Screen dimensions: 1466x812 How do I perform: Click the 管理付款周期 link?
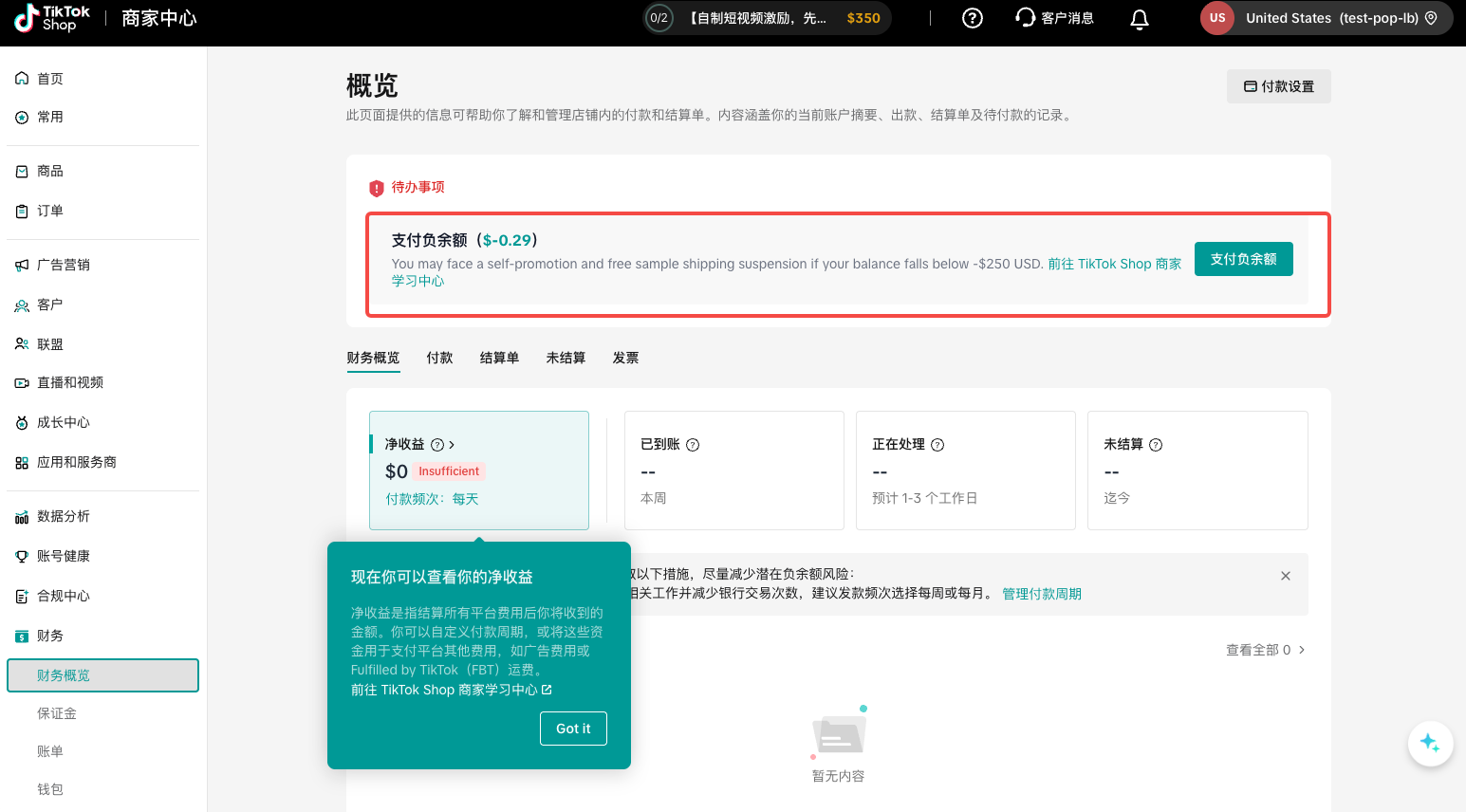coord(1042,594)
